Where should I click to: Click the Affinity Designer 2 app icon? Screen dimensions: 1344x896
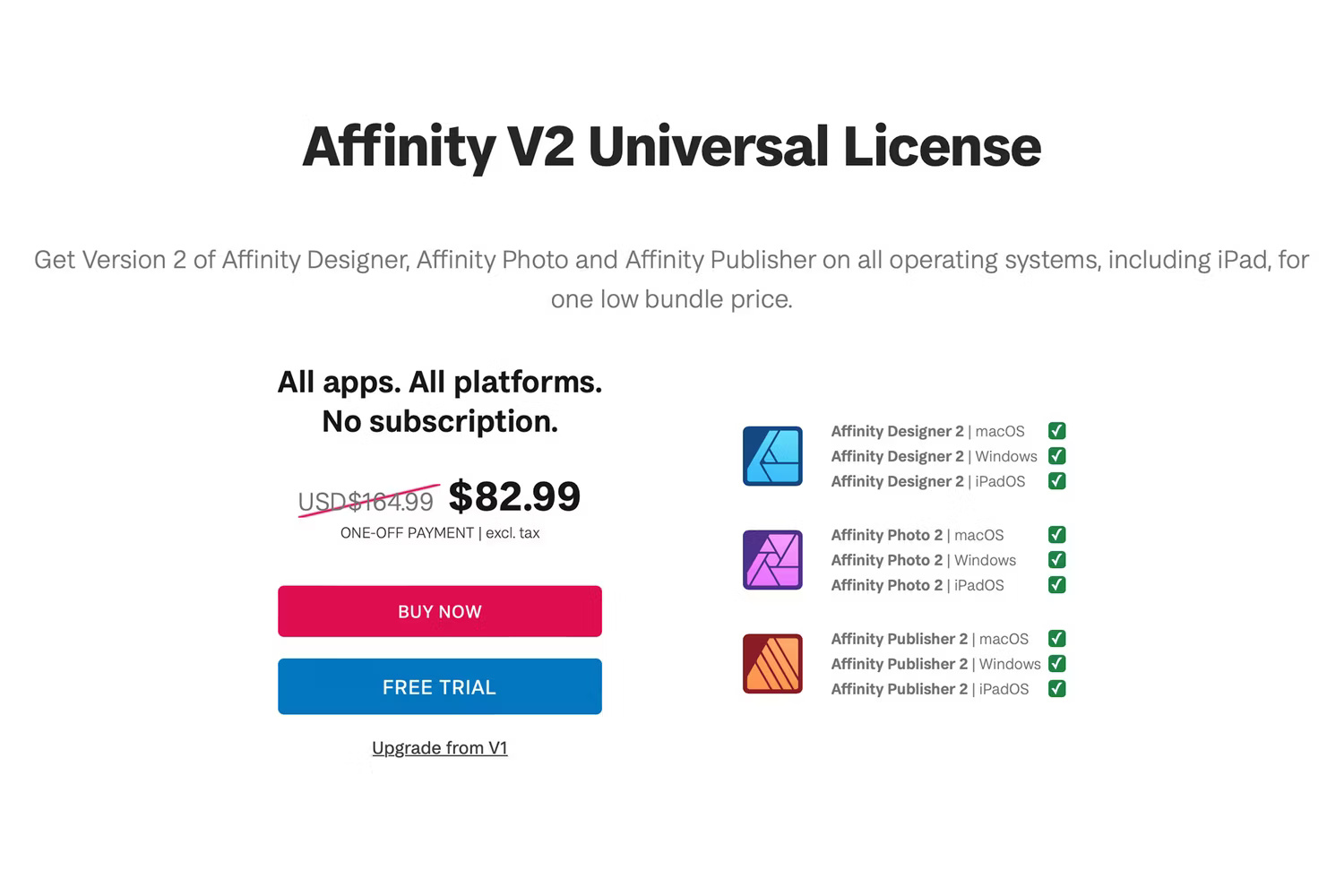click(771, 456)
